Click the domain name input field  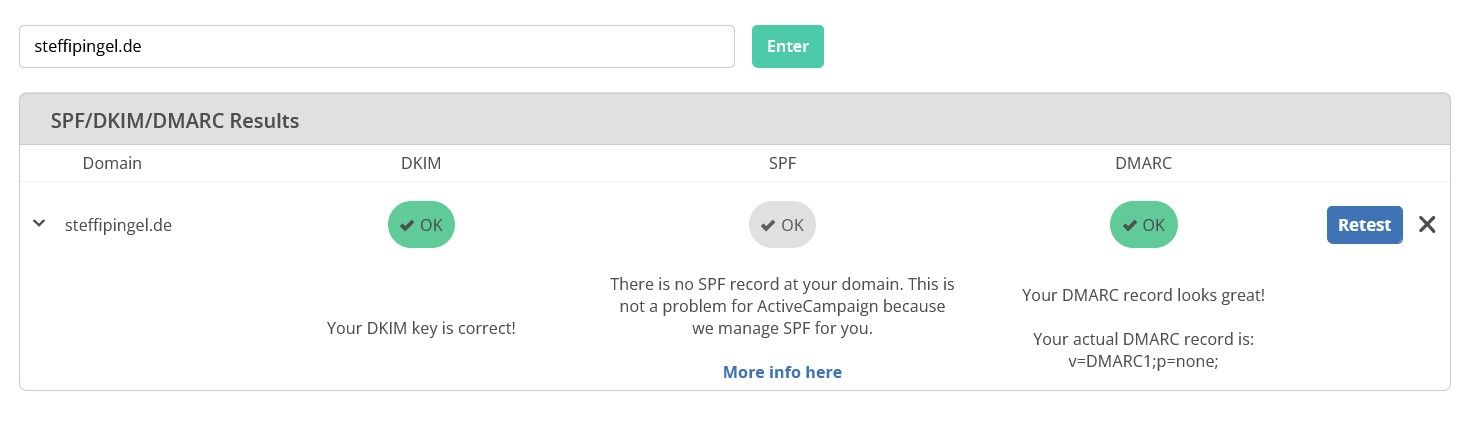(x=376, y=47)
